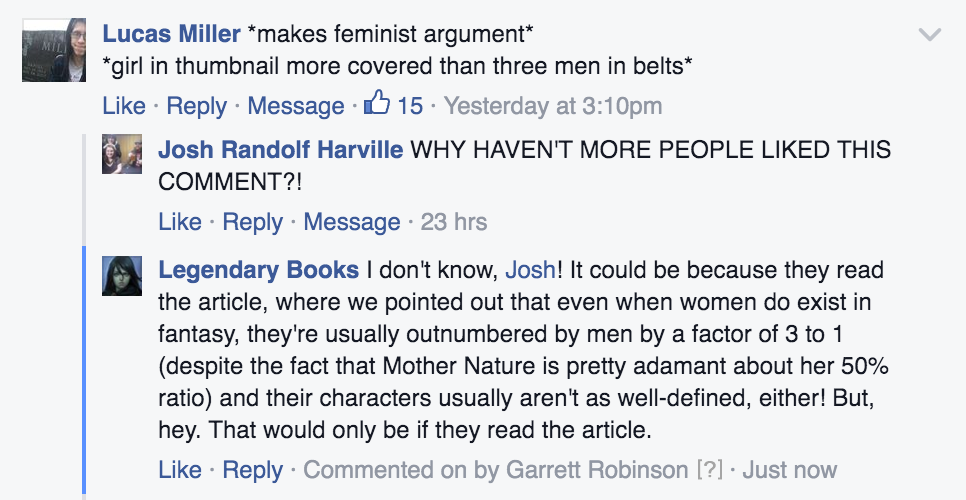Open the comment options chevron menu
The width and height of the screenshot is (966, 500).
click(930, 35)
